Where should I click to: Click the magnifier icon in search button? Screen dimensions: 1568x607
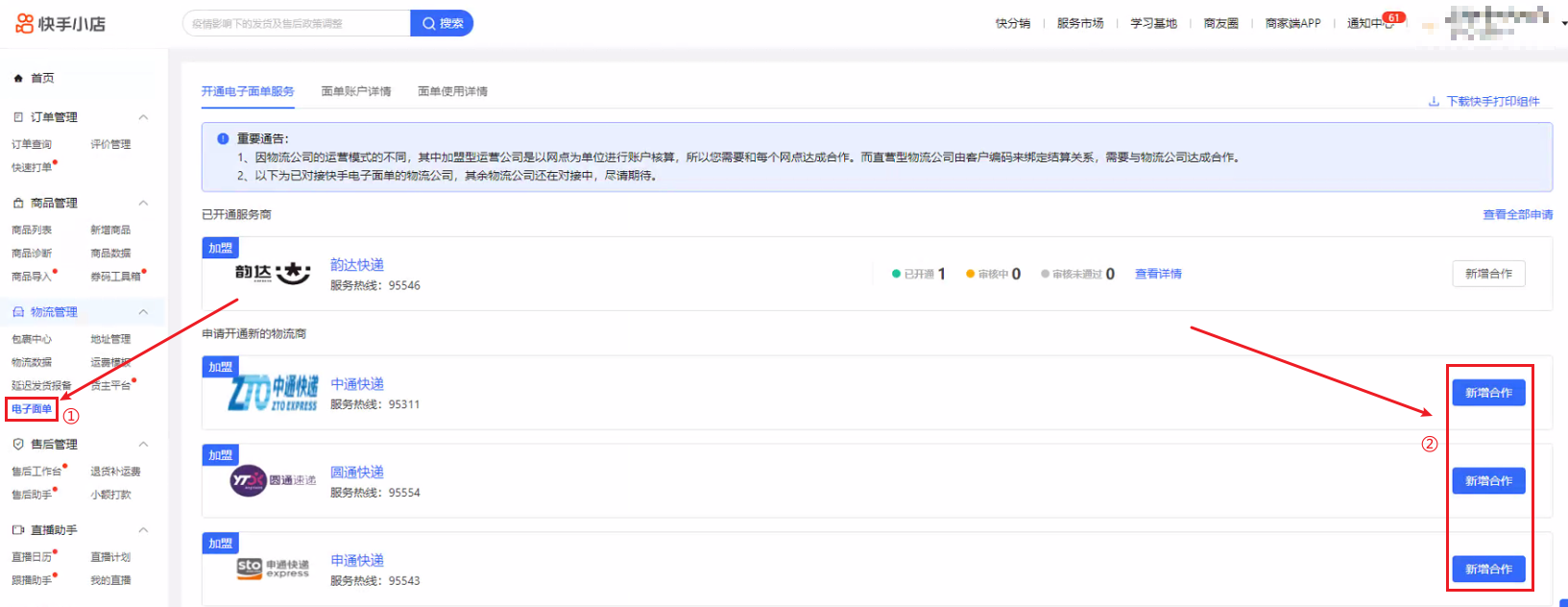428,23
